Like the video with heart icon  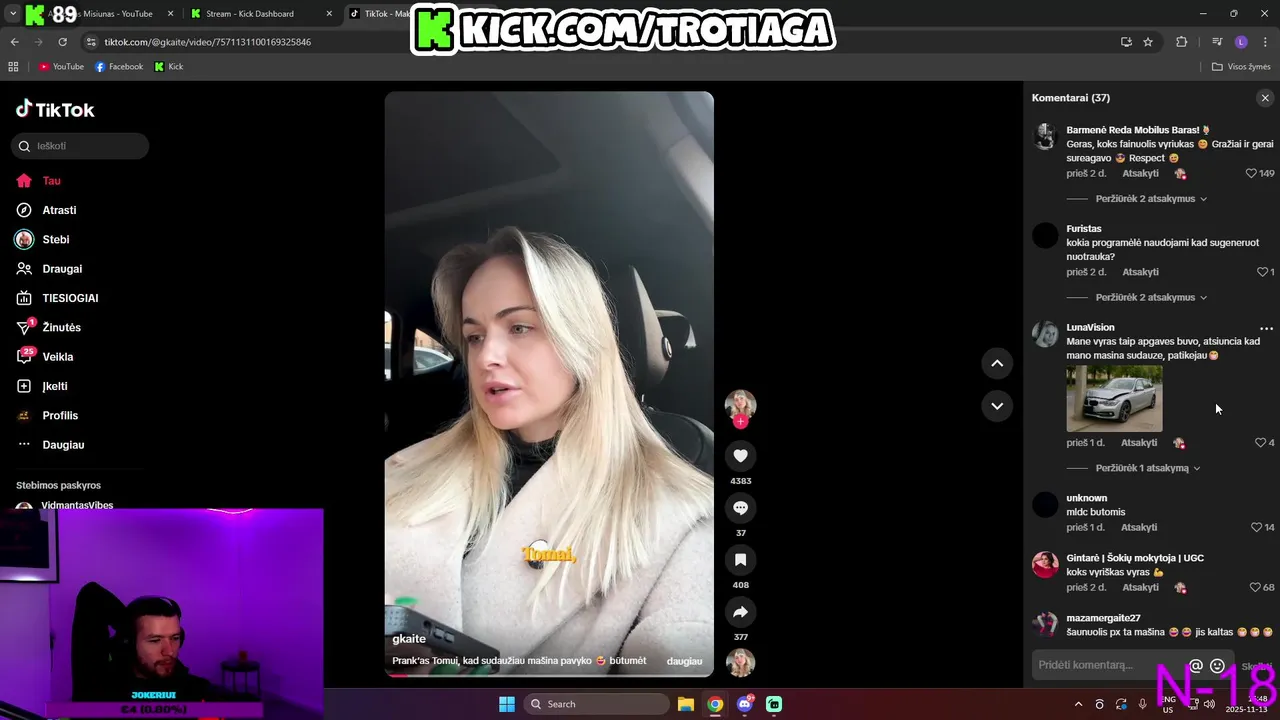740,456
